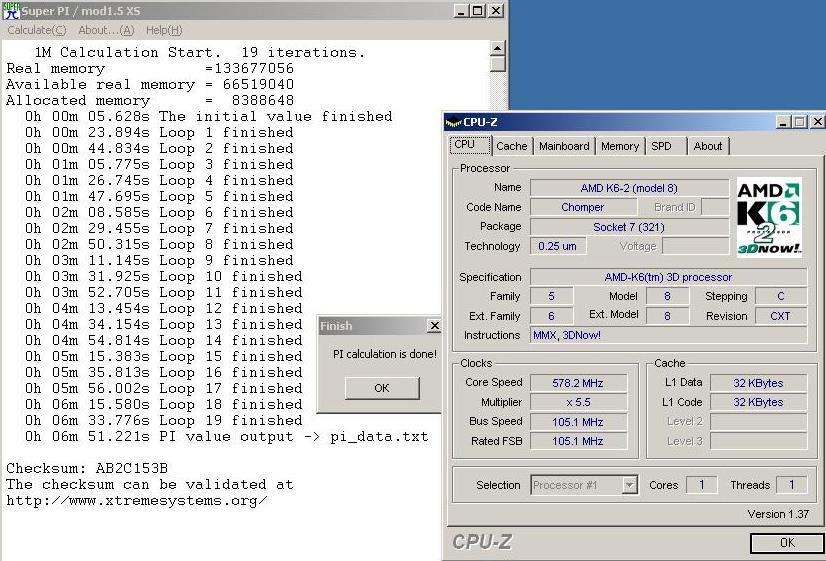Image resolution: width=826 pixels, height=561 pixels.
Task: Click the Technology value '0.25 um'
Action: (558, 246)
